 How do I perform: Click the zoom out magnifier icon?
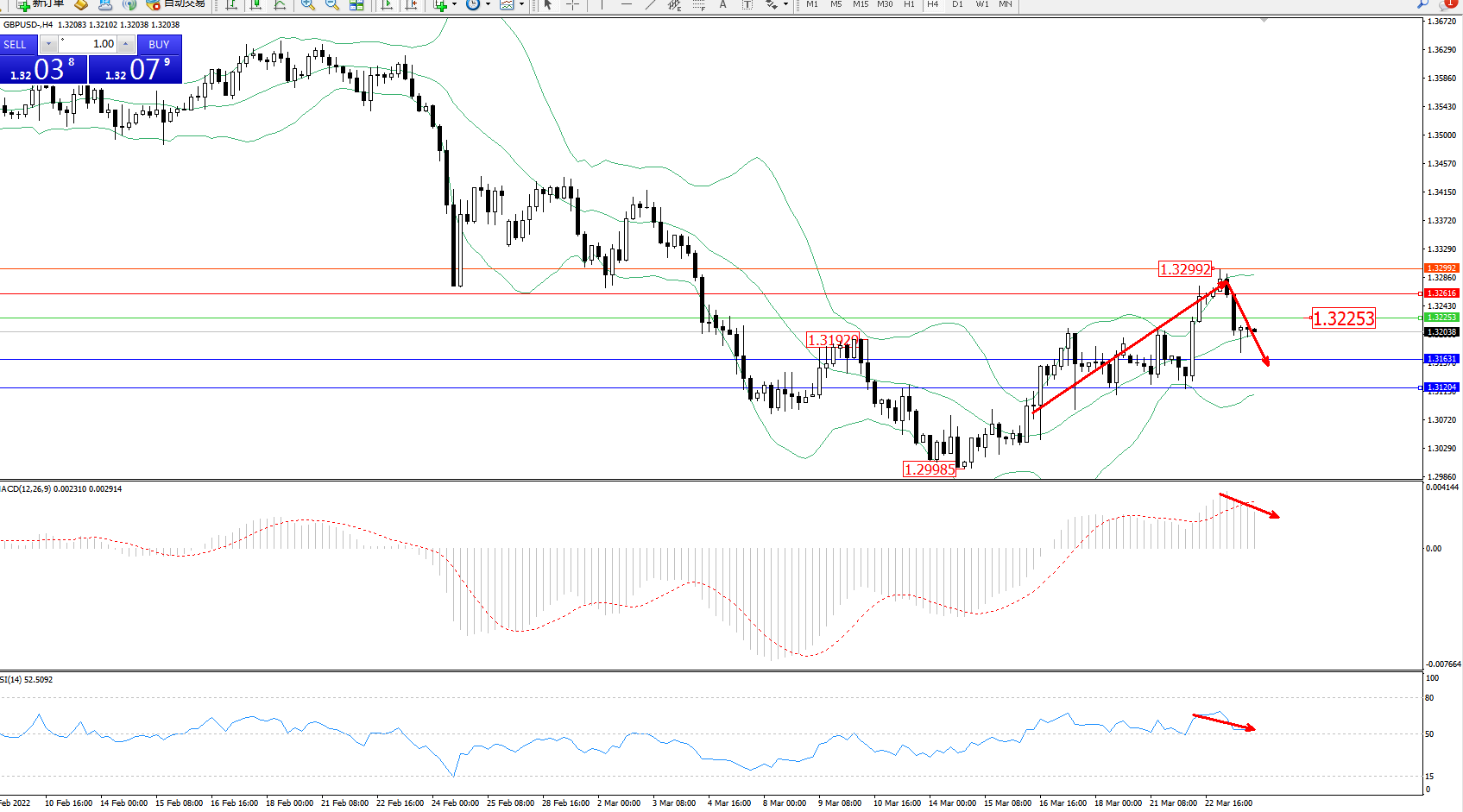pyautogui.click(x=331, y=4)
